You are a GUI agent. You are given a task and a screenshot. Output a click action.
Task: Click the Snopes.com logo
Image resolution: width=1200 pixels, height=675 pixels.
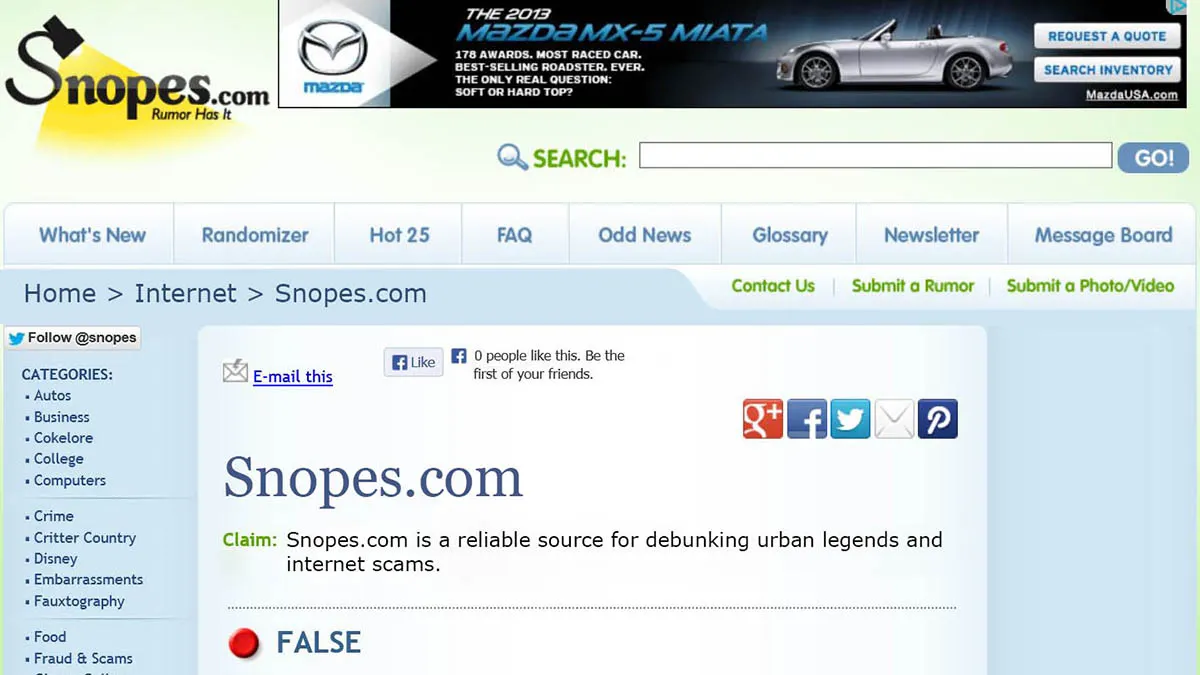[x=135, y=75]
